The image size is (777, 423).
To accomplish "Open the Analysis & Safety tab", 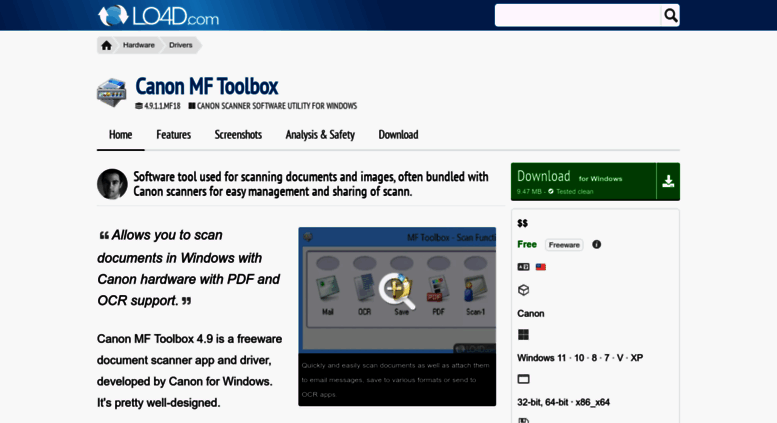I will (x=320, y=135).
